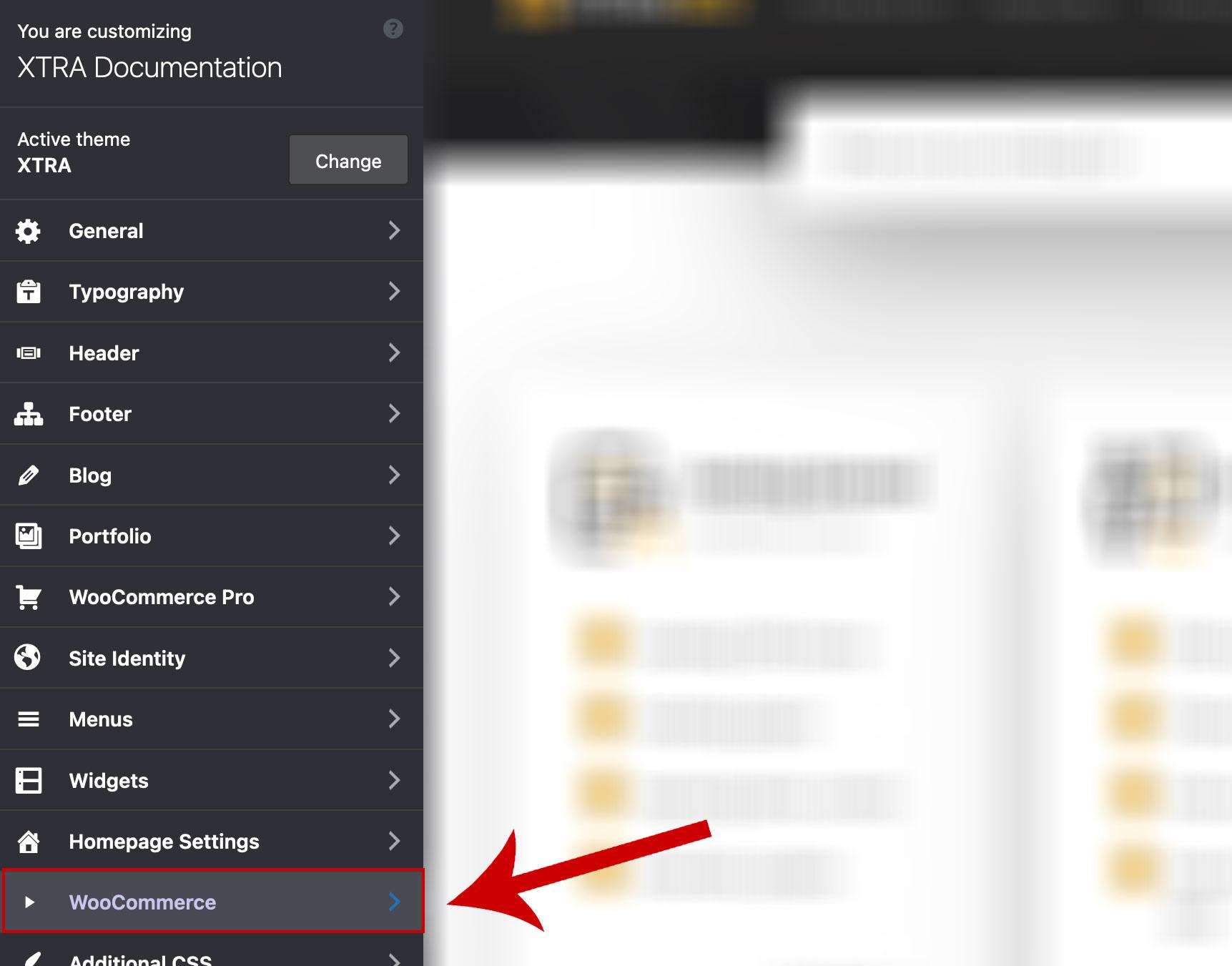Image resolution: width=1232 pixels, height=966 pixels.
Task: Open the Additional CSS section
Action: coord(140,958)
